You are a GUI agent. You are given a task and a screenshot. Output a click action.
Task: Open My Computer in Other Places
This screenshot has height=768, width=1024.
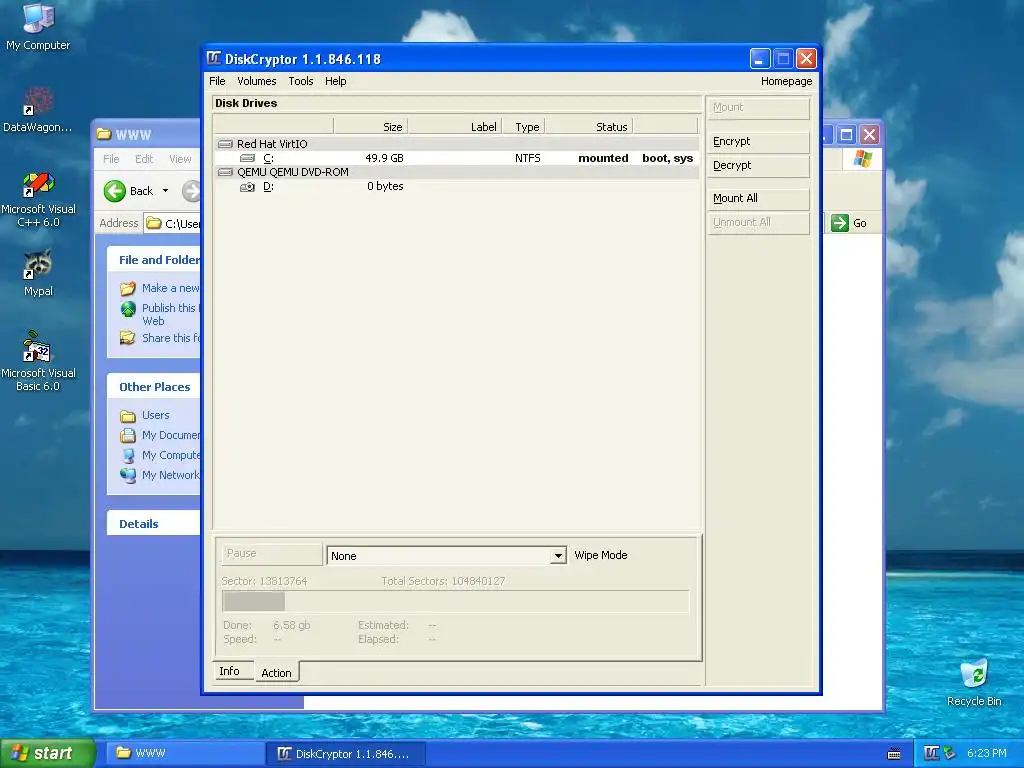pyautogui.click(x=161, y=455)
